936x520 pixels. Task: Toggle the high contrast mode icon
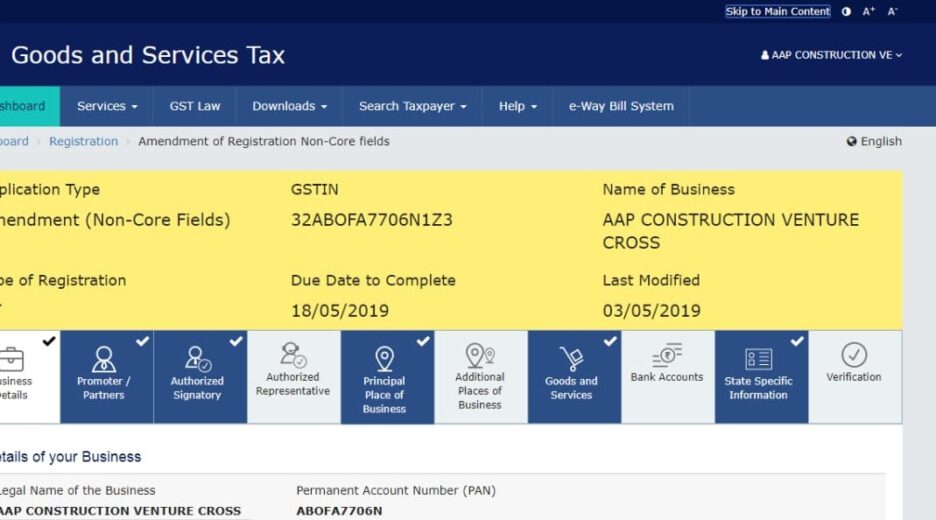[x=846, y=12]
